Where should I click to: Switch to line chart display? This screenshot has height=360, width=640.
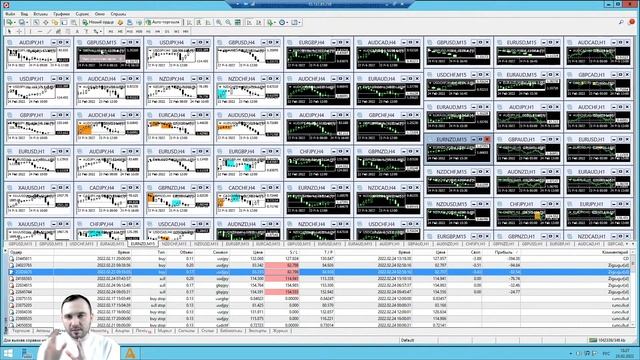pos(208,22)
